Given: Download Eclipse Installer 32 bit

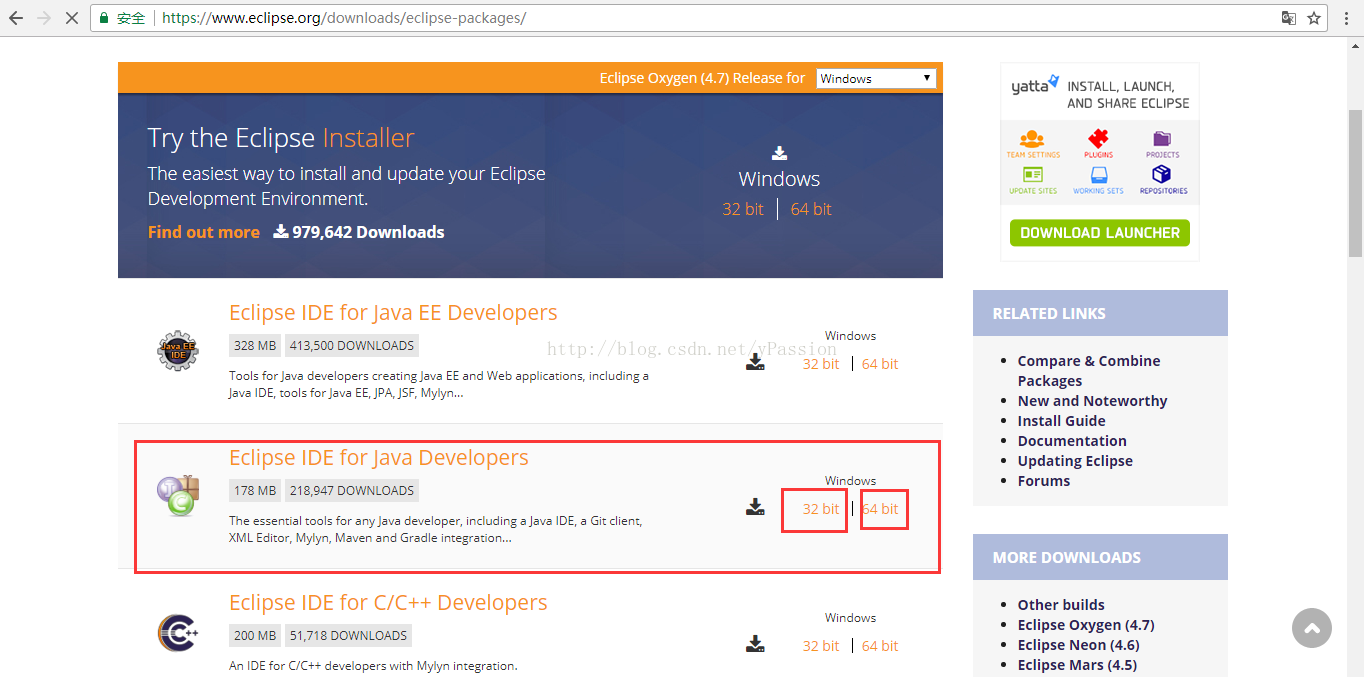Looking at the screenshot, I should [743, 209].
